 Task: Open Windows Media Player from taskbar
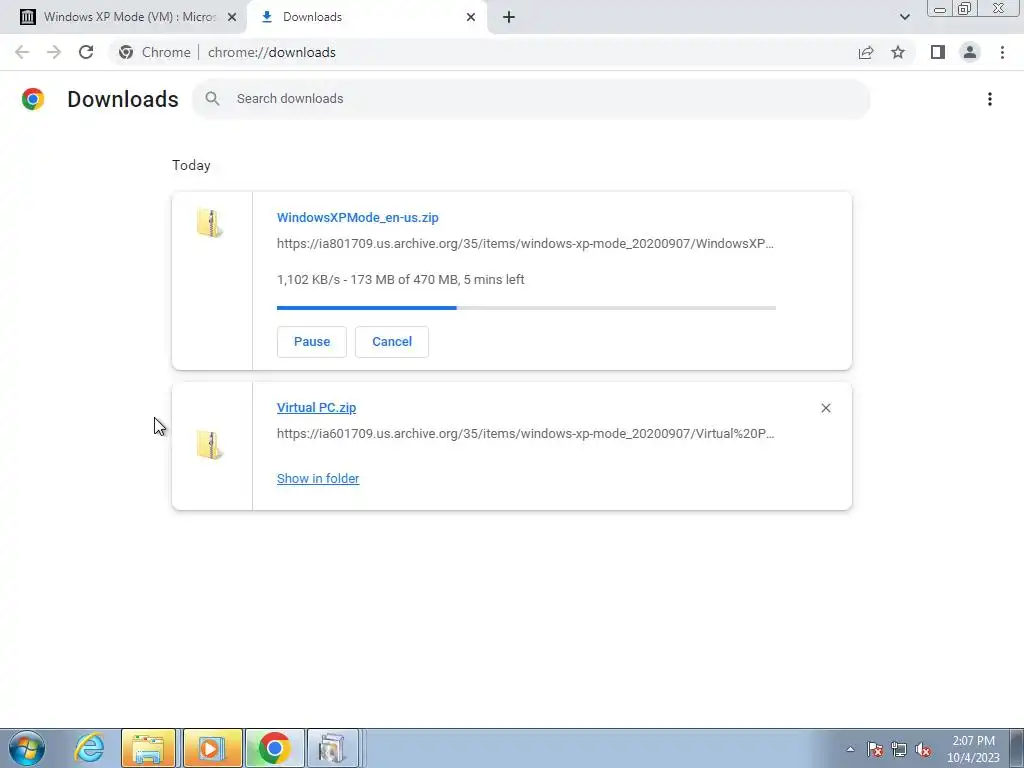click(x=212, y=748)
